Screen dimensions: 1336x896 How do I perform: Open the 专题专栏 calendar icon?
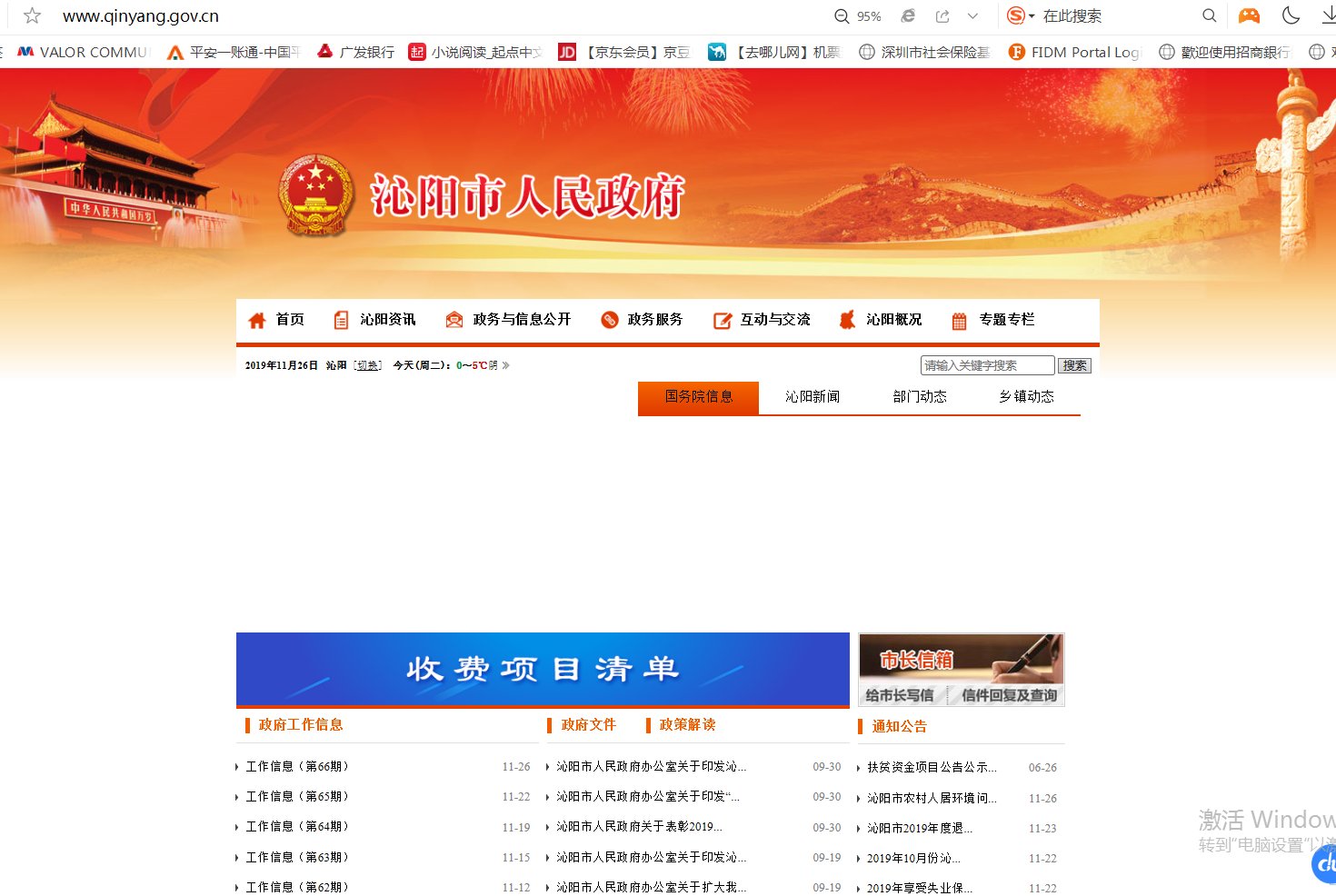coord(958,319)
